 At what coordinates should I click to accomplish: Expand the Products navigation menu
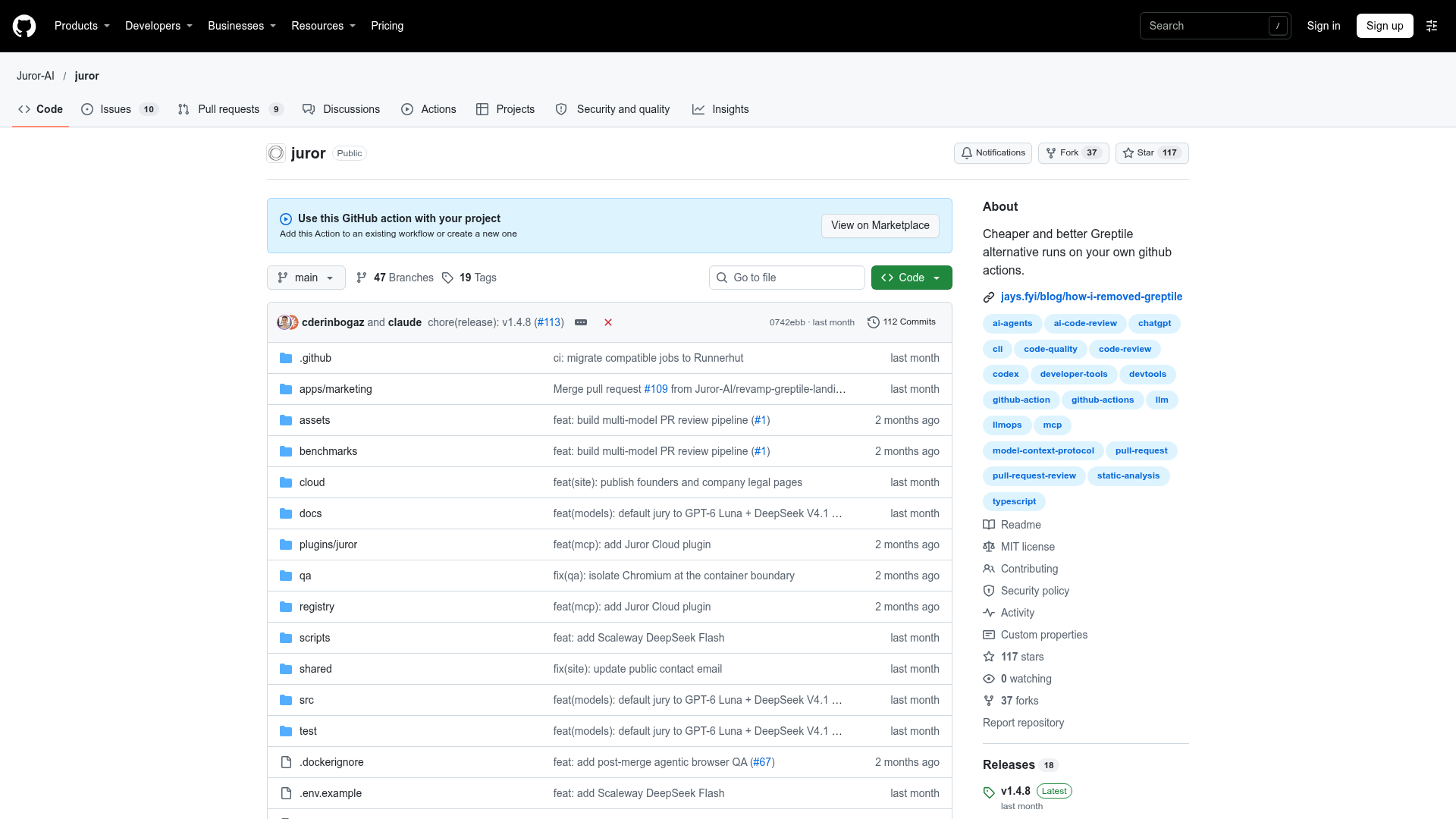point(82,26)
